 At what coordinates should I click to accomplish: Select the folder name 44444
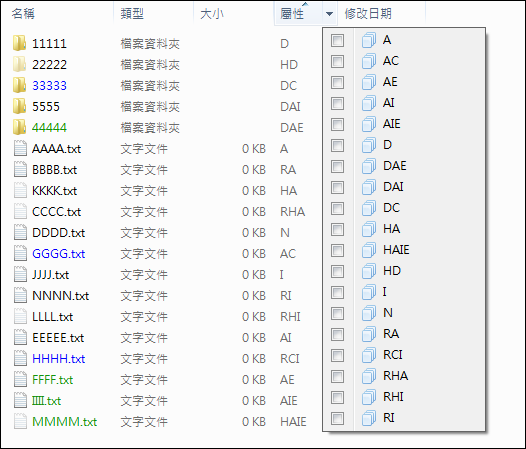(49, 128)
